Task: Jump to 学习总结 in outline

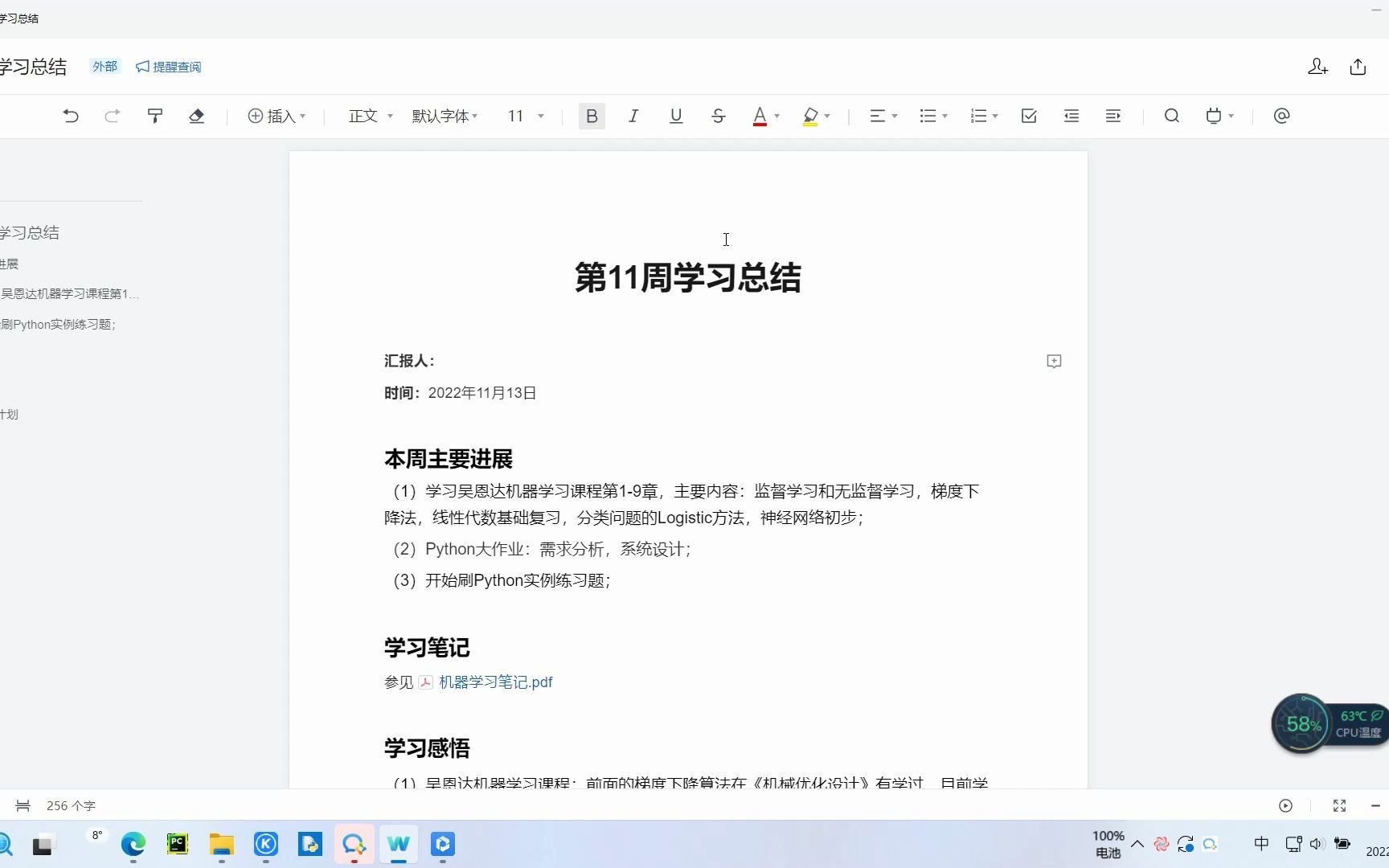Action: pyautogui.click(x=29, y=232)
